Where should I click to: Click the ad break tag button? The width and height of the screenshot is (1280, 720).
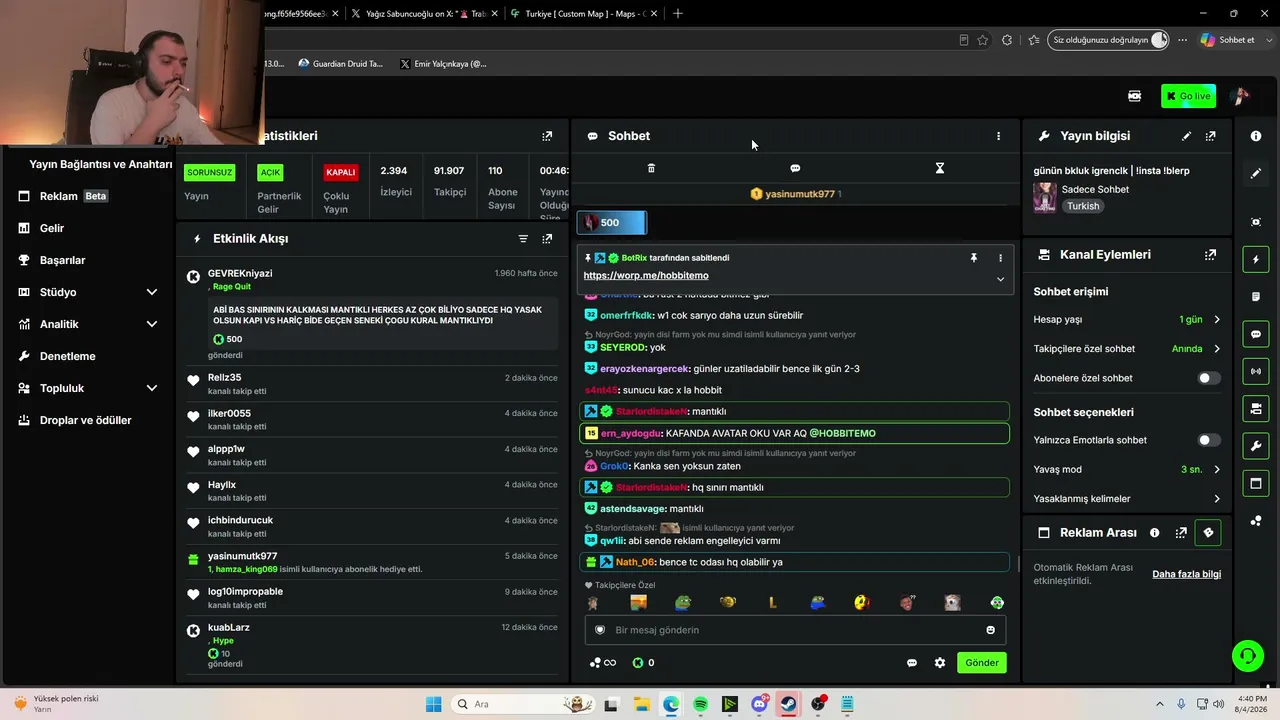(1208, 533)
